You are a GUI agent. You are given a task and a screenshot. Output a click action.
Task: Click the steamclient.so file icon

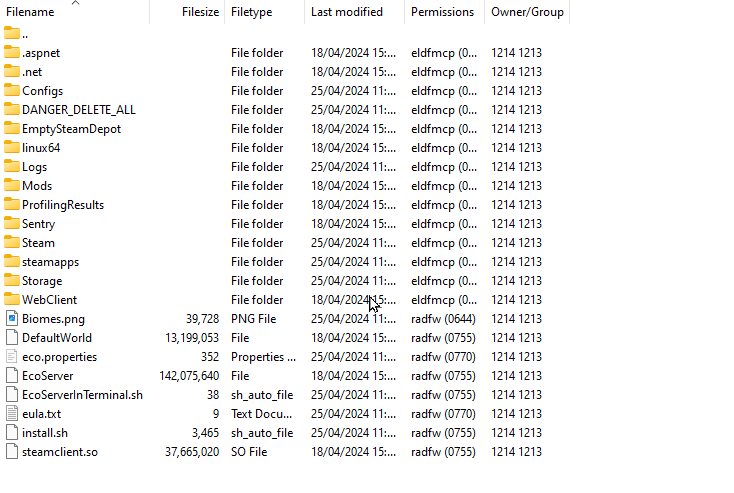point(12,452)
